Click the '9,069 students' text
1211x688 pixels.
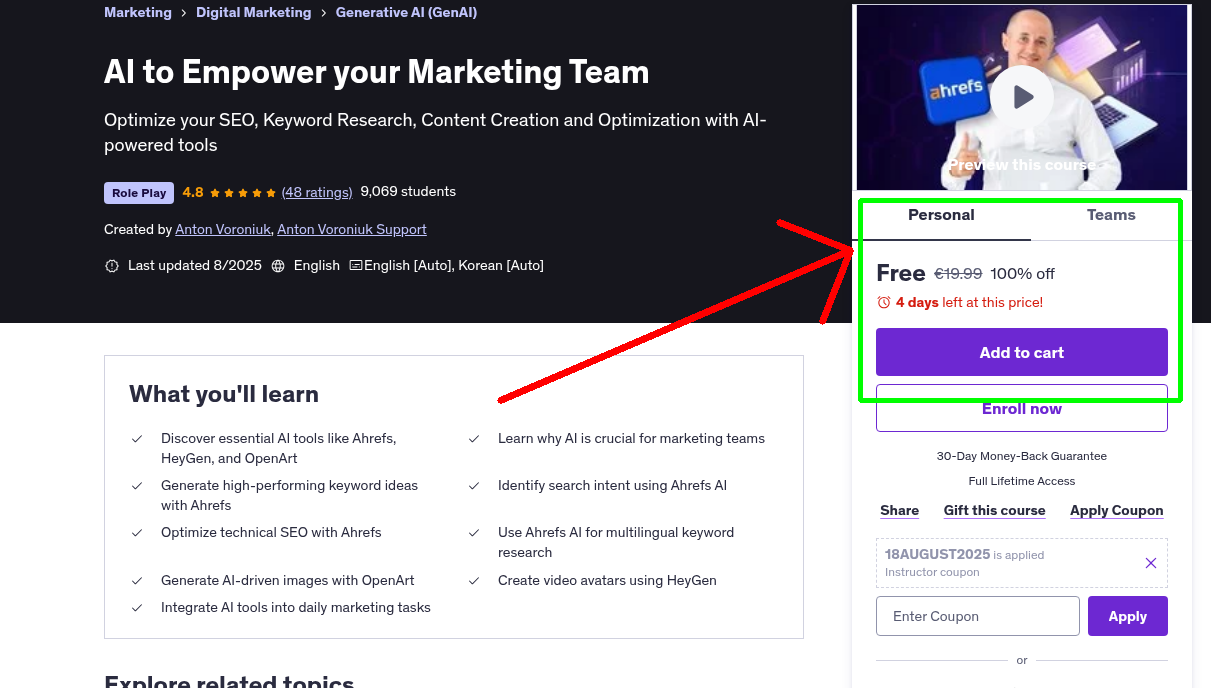click(408, 191)
